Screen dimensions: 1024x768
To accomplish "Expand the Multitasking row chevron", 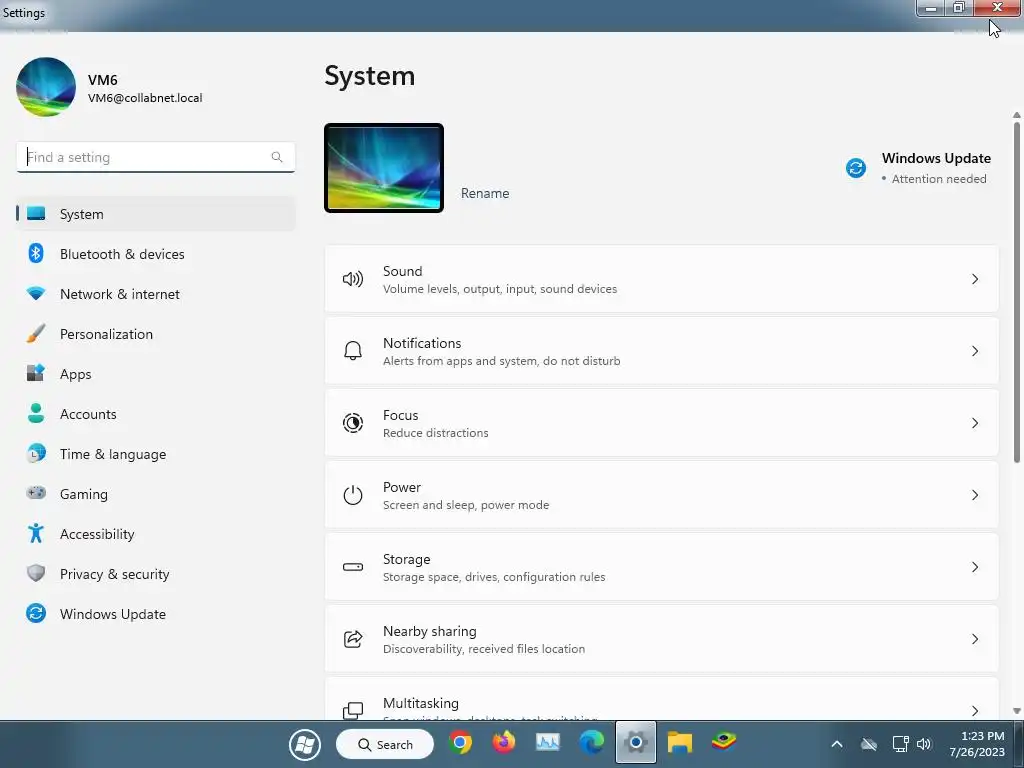I will click(x=974, y=711).
